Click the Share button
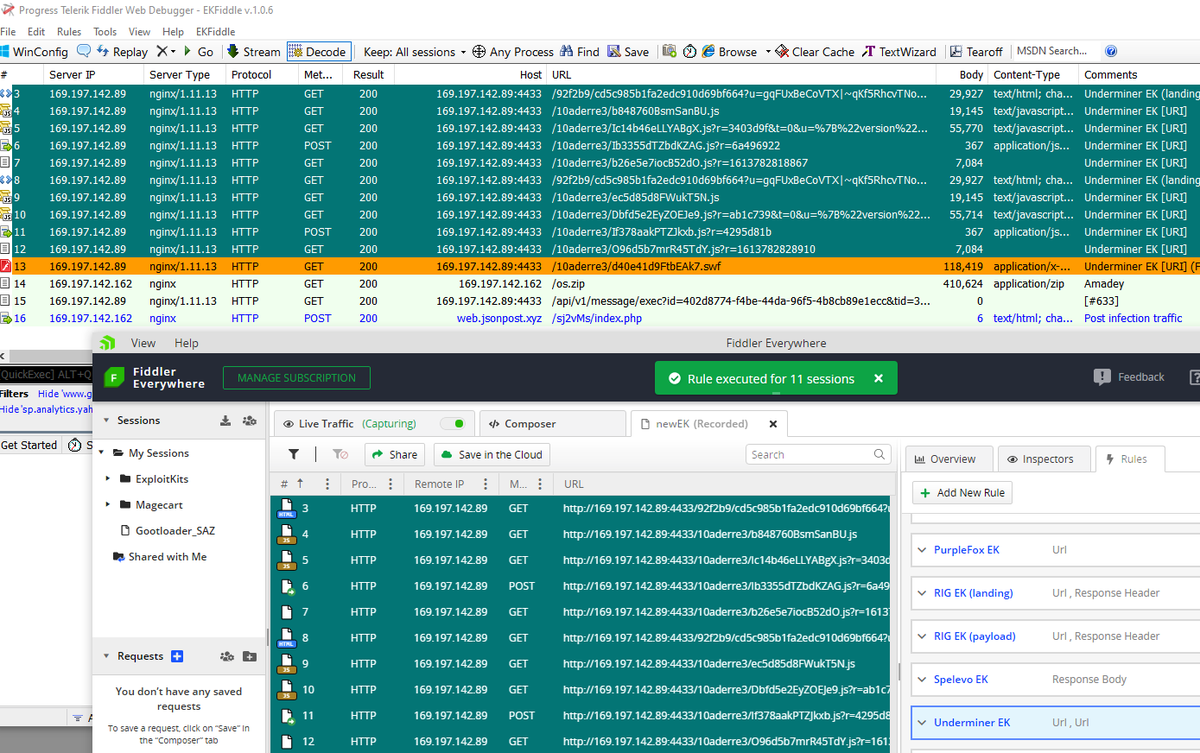 pyautogui.click(x=394, y=454)
